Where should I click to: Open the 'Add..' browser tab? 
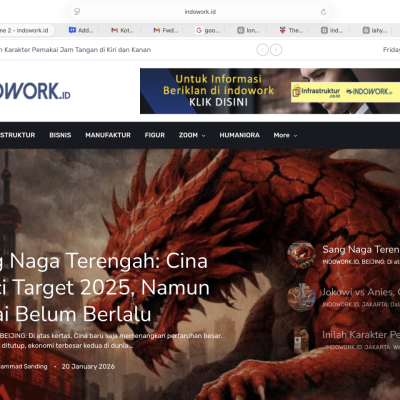tap(81, 30)
